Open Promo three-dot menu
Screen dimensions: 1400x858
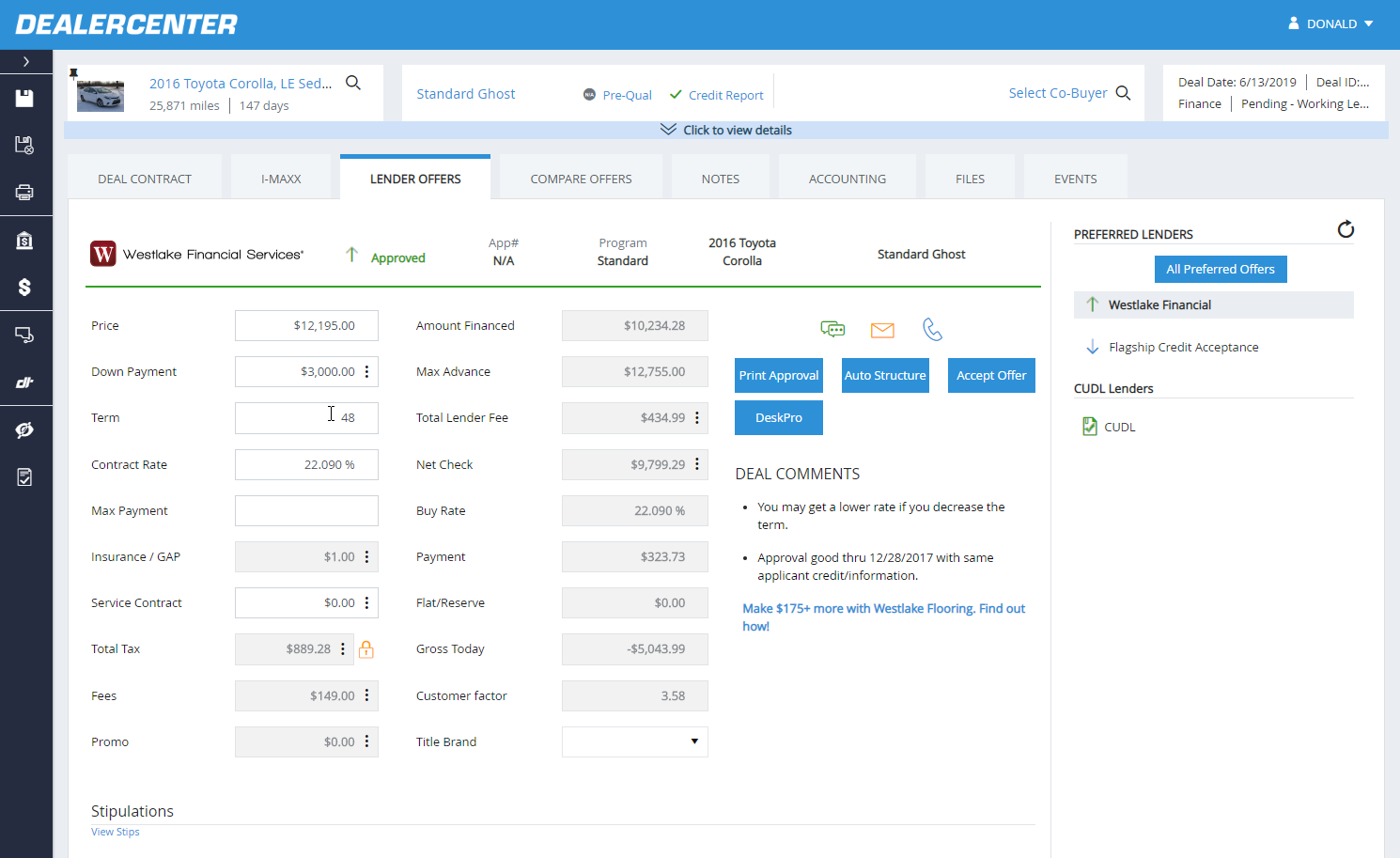click(x=366, y=741)
